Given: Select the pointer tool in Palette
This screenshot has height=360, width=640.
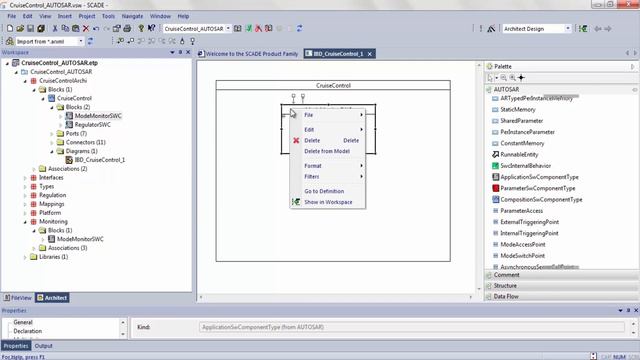Looking at the screenshot, I should click(x=490, y=78).
